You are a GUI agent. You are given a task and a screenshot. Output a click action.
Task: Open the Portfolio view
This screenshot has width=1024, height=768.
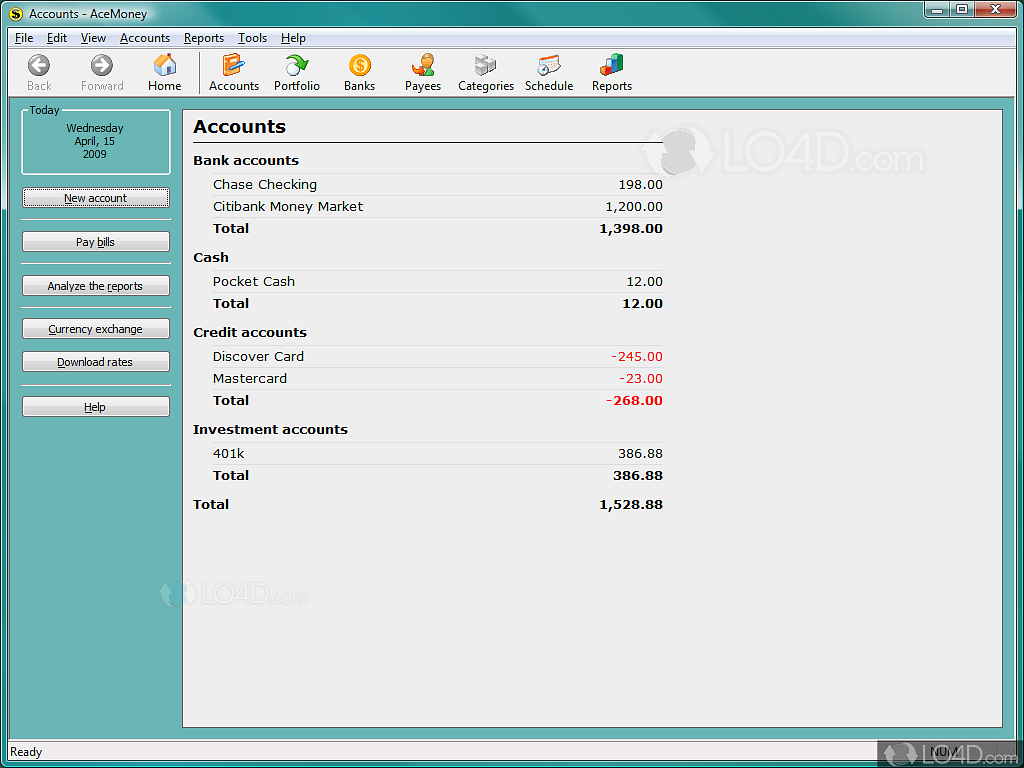(297, 72)
